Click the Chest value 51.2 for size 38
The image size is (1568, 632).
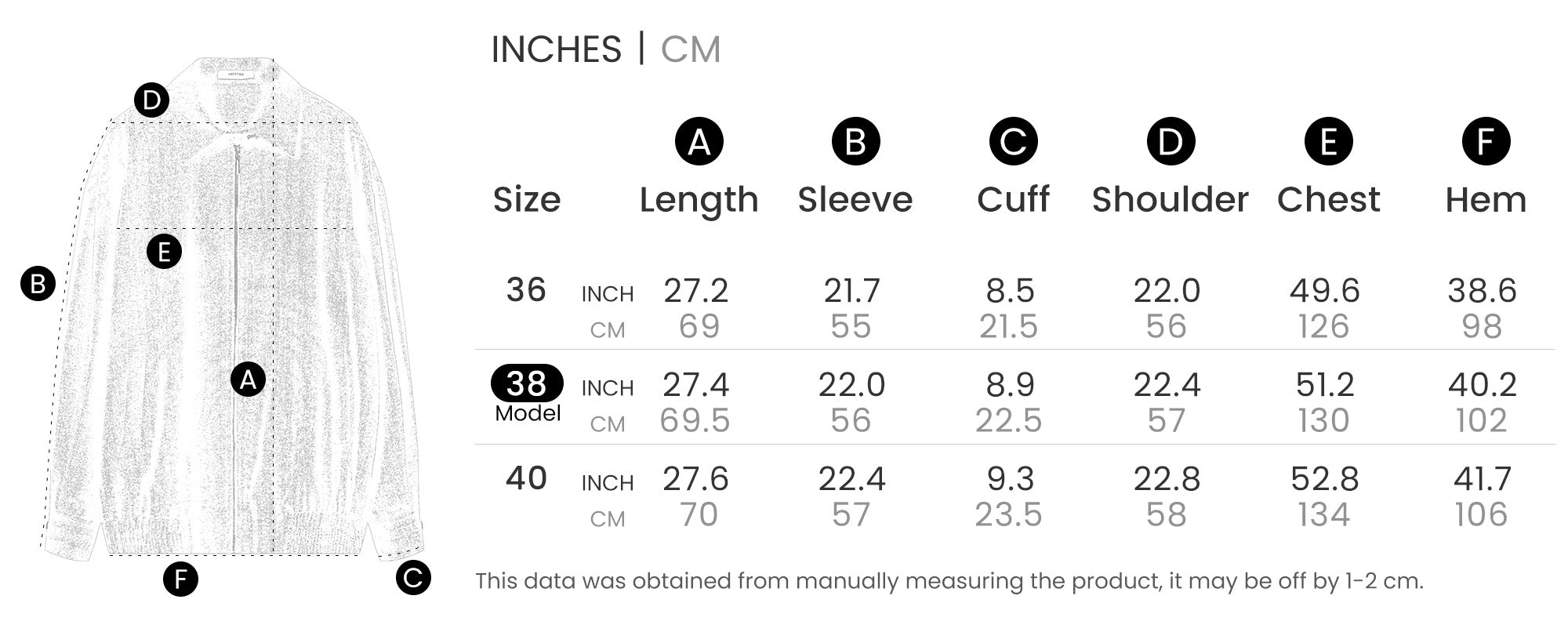(1324, 385)
